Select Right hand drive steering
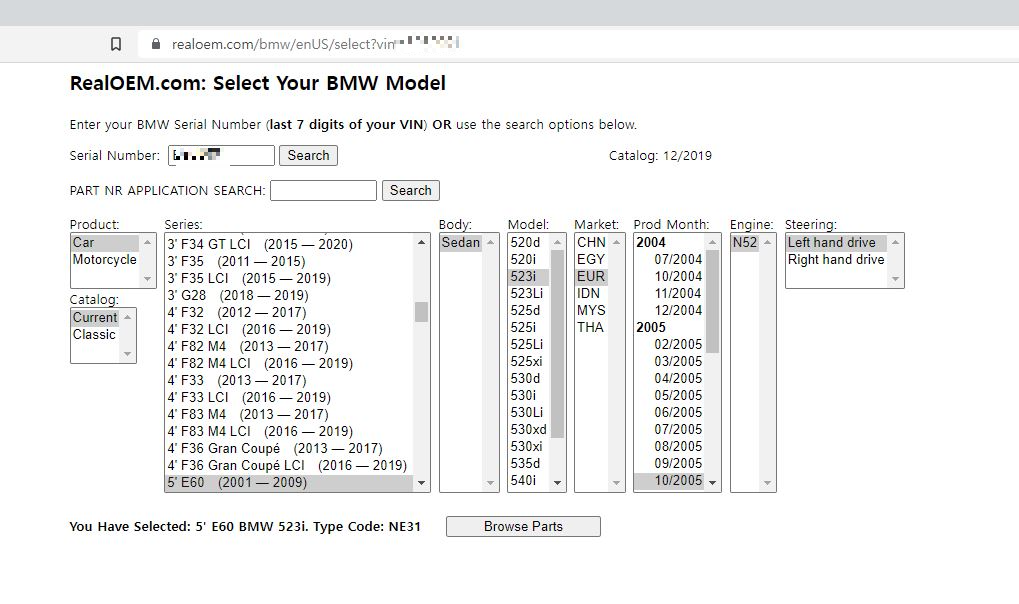The image size is (1019, 604). (836, 259)
